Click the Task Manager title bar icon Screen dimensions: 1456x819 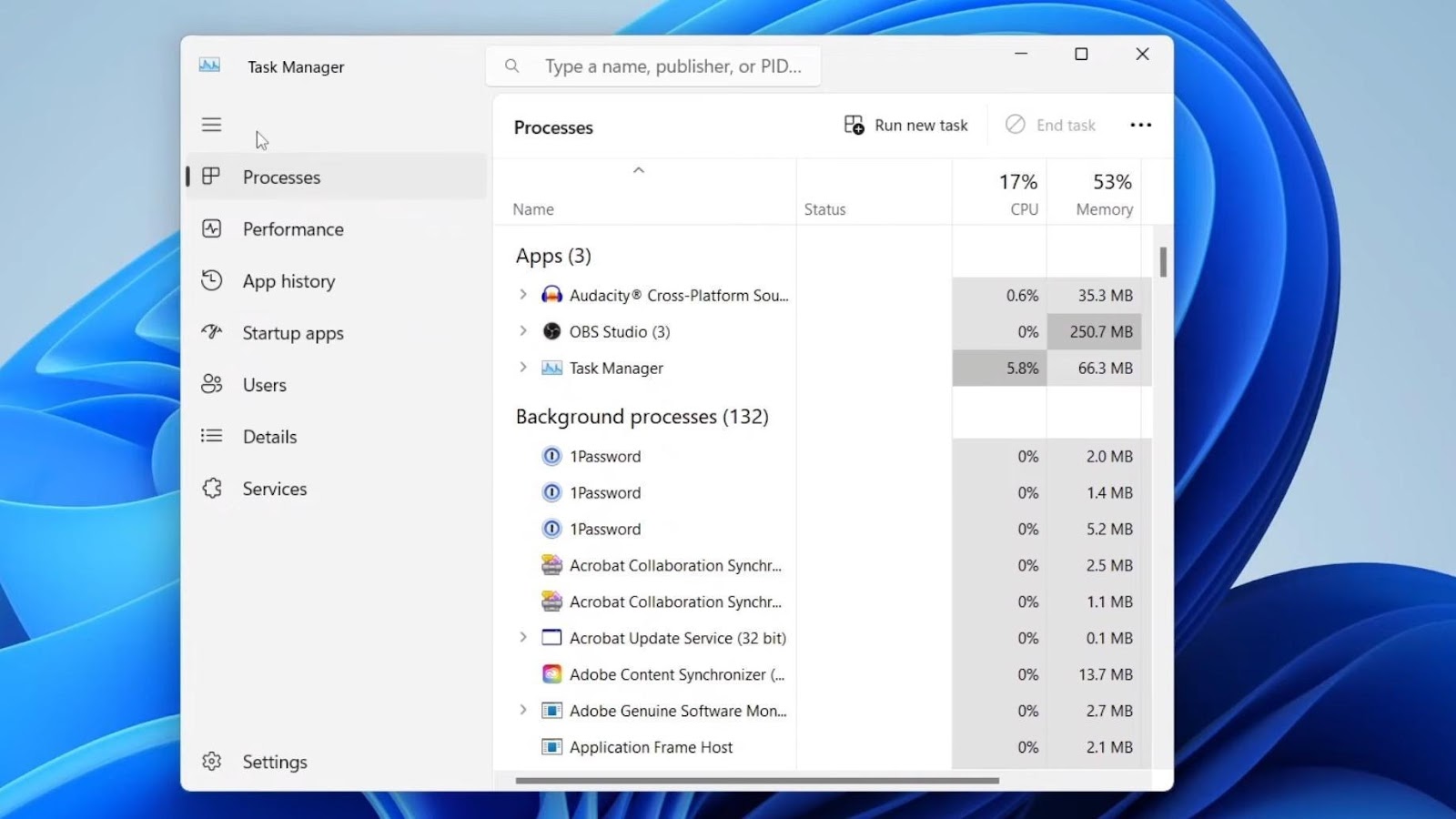tap(209, 66)
